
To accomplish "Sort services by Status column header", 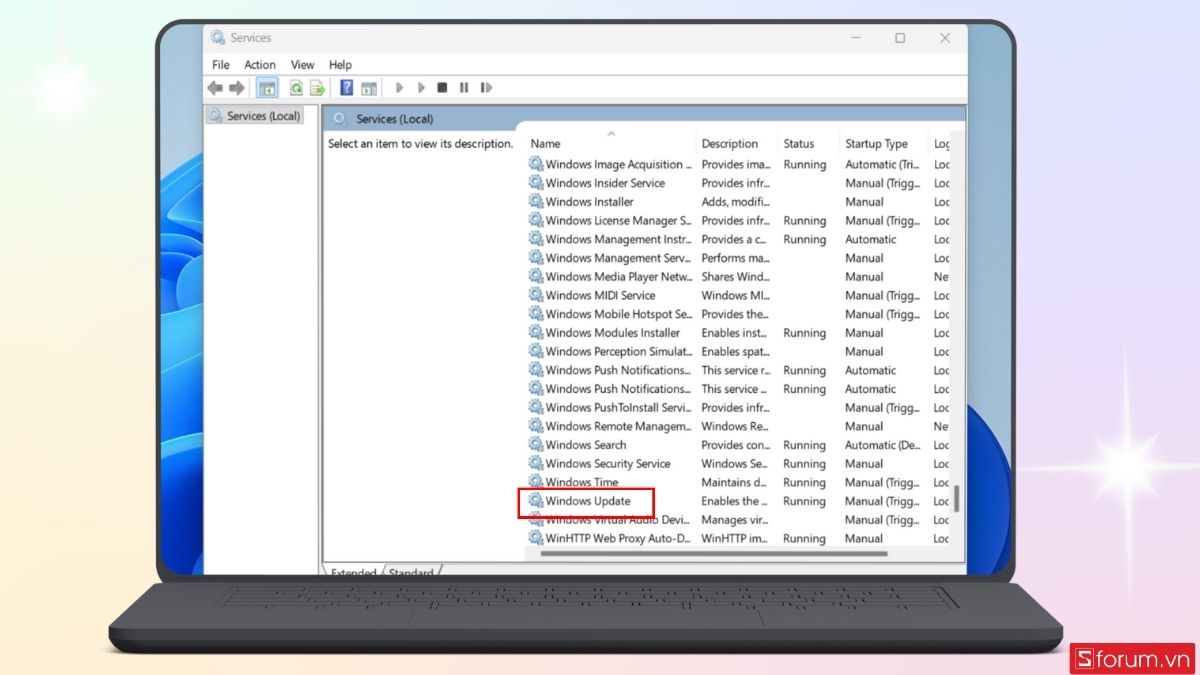I will pos(799,144).
